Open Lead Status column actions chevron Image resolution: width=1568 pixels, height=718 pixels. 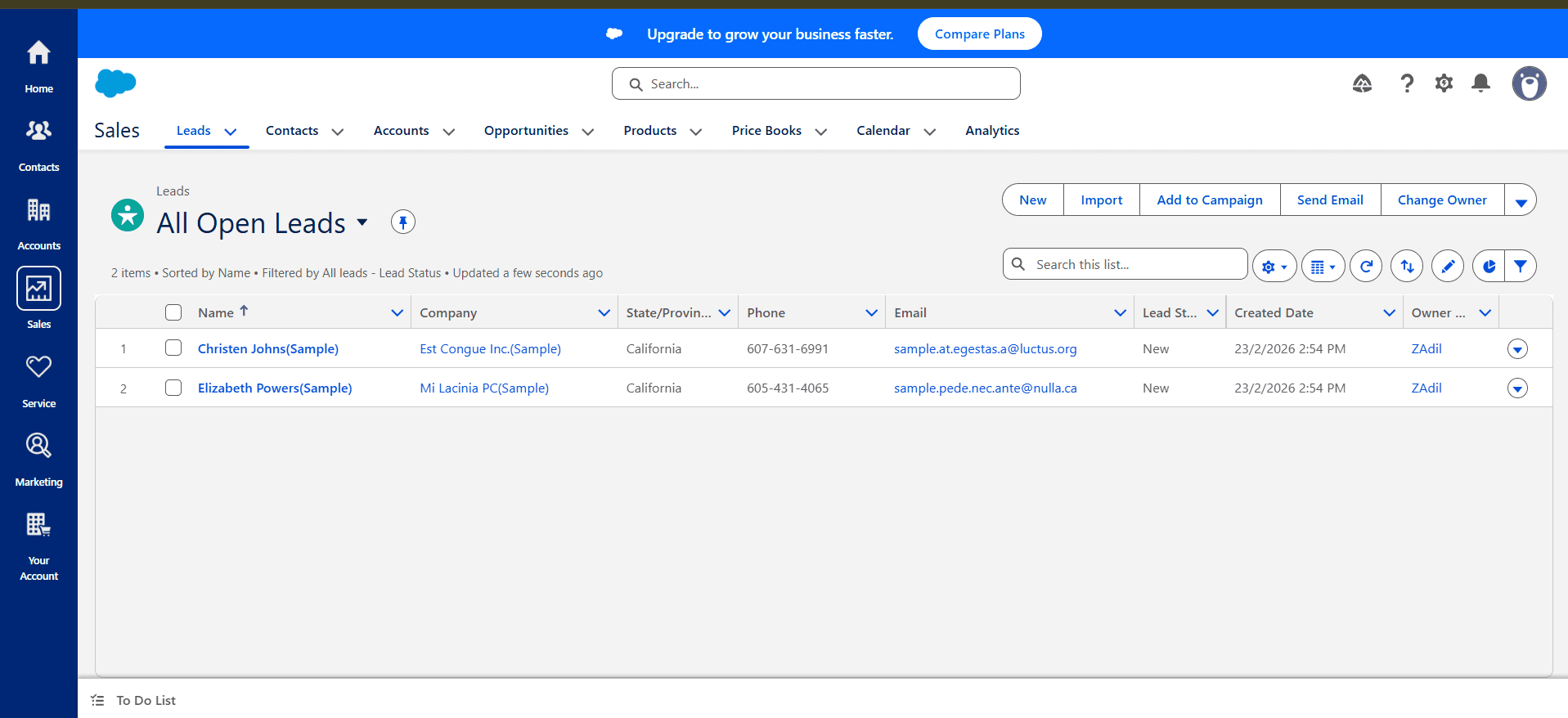(1213, 312)
